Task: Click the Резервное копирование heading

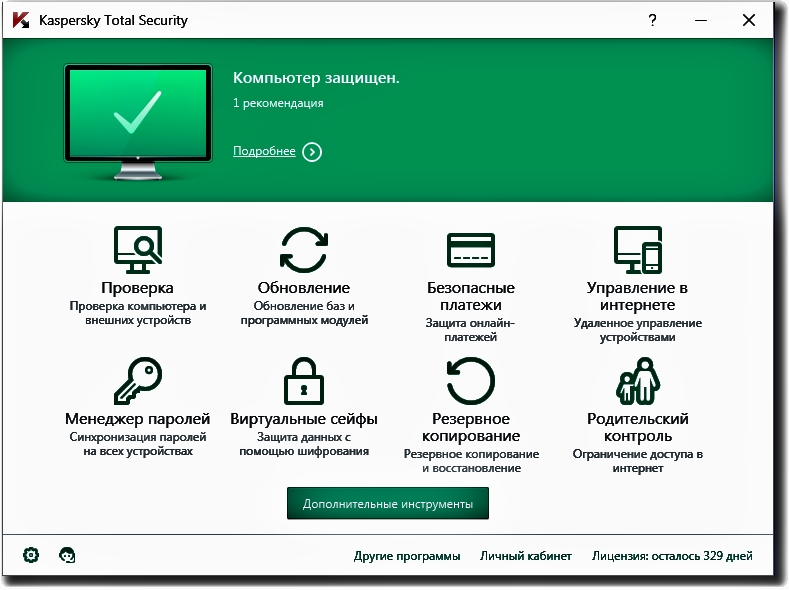Action: coord(471,428)
